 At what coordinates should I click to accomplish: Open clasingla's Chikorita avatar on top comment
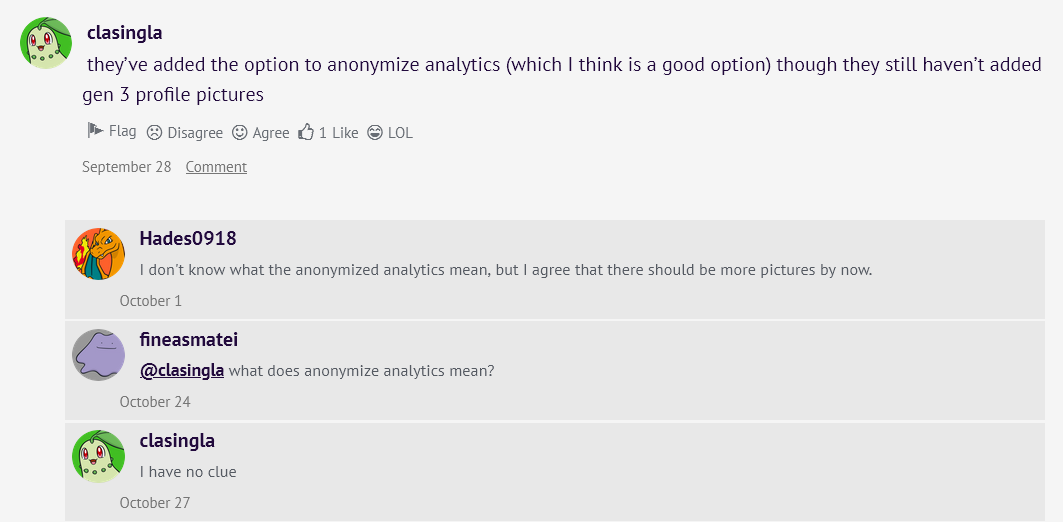46,43
